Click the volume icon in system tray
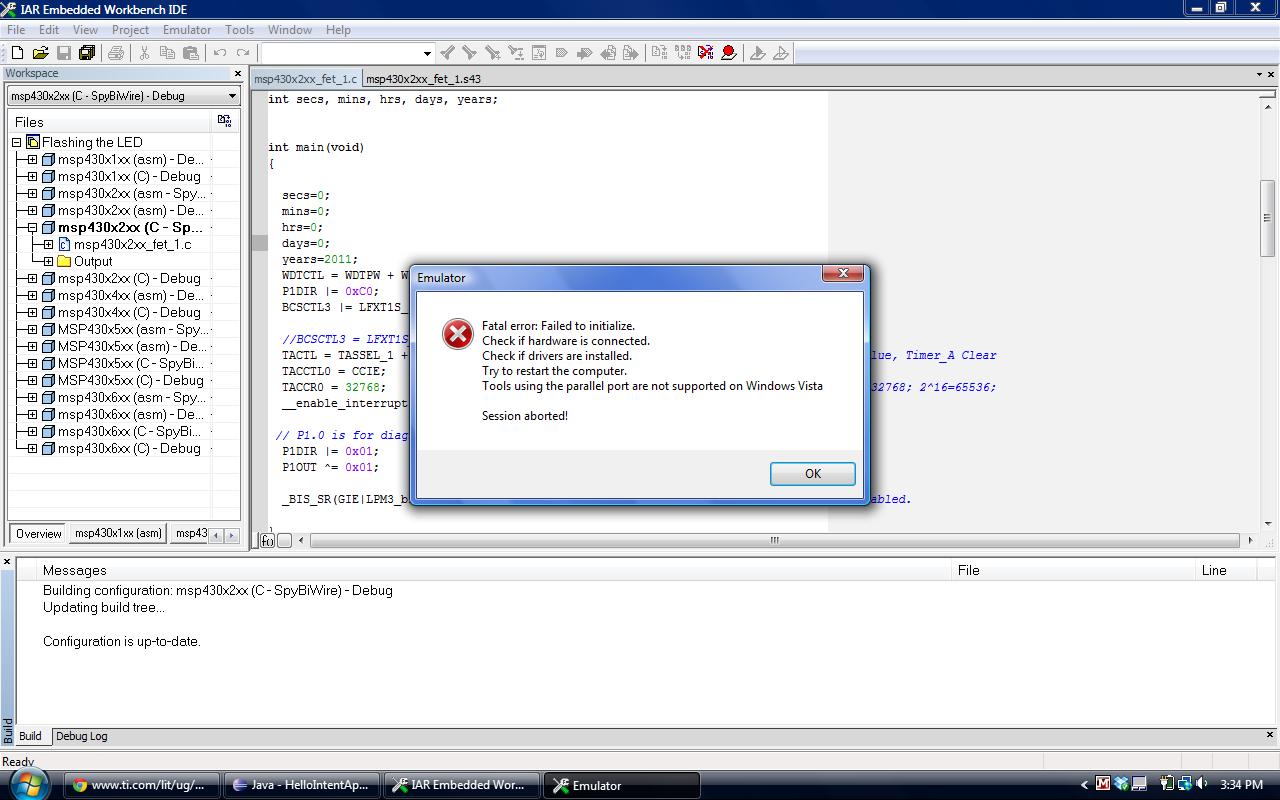 [x=1201, y=784]
